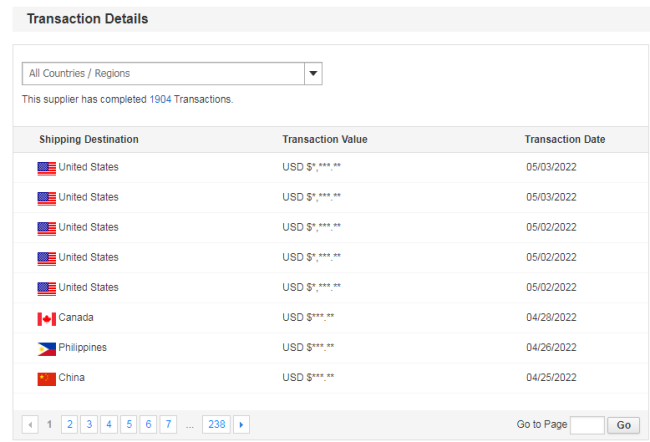Screen dimensions: 650x442
Task: Click the China flag icon
Action: tap(46, 378)
